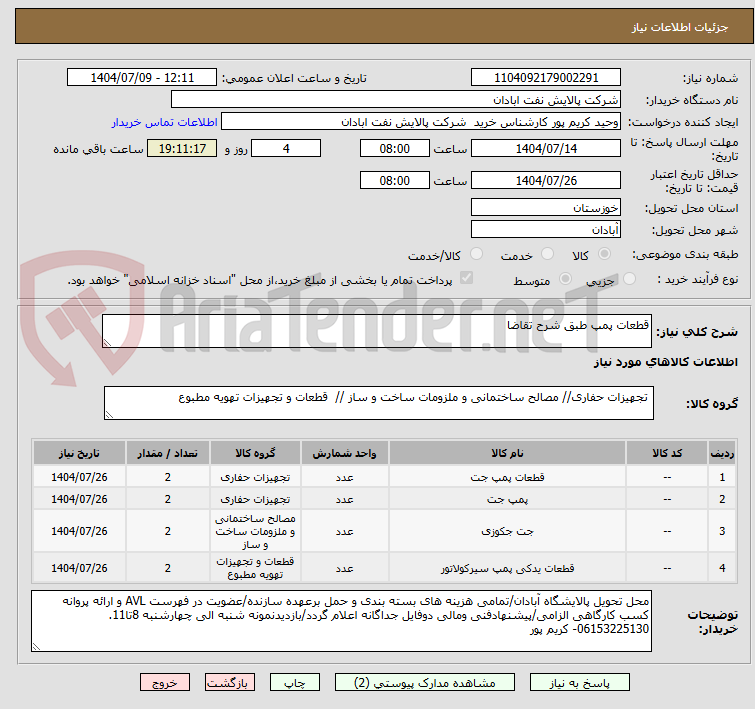Click the row number 1 cell
The width and height of the screenshot is (755, 709).
tap(722, 477)
